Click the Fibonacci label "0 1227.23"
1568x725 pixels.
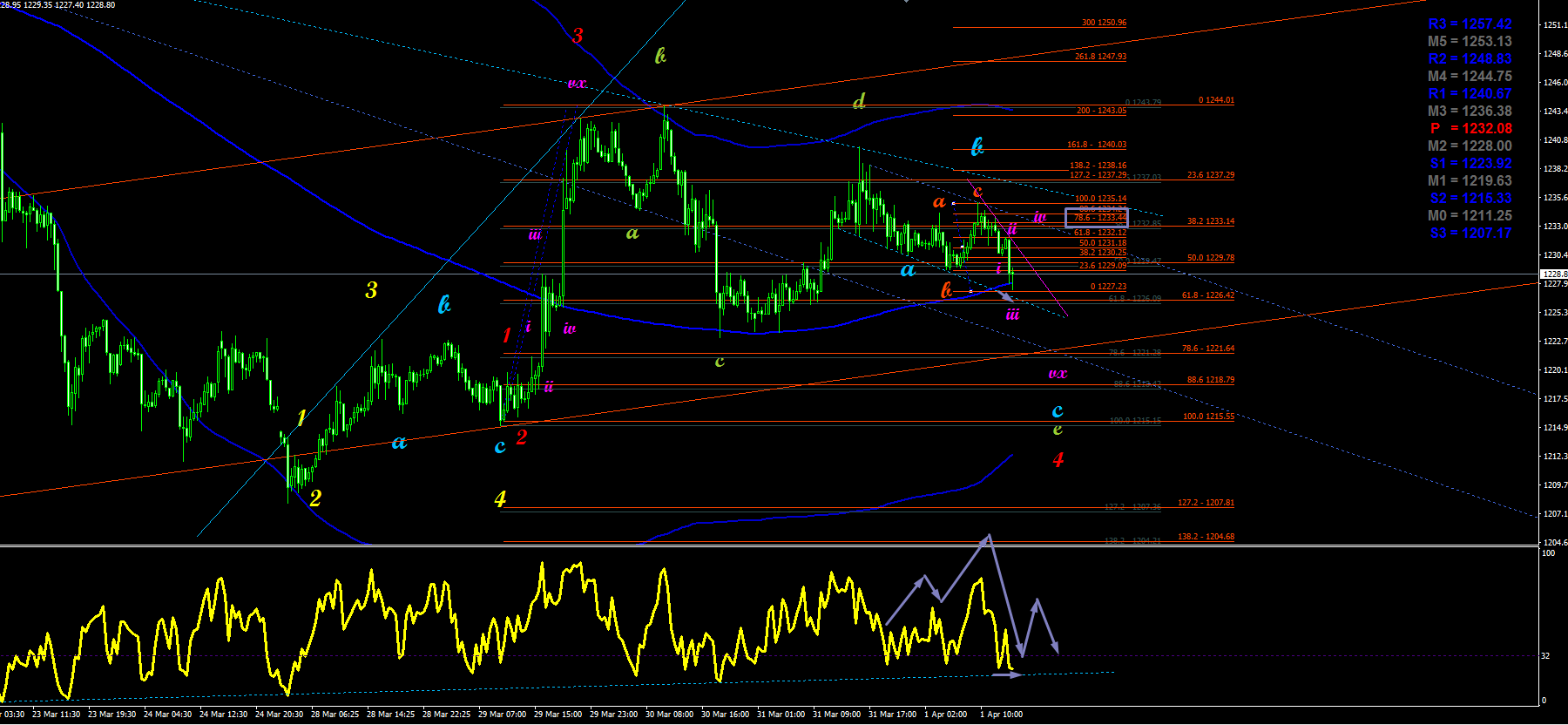tap(1108, 287)
